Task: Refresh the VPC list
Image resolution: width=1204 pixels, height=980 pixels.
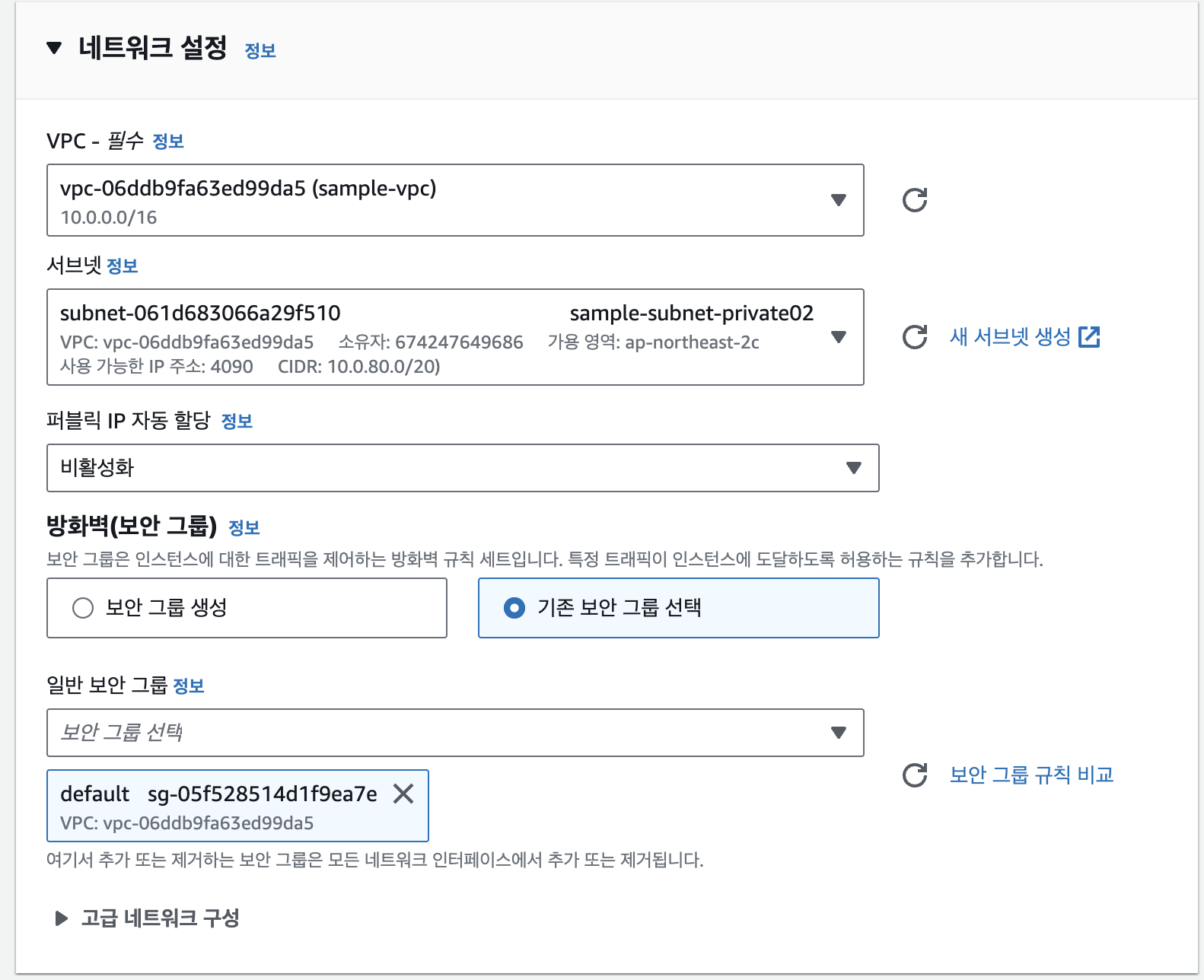Action: (x=914, y=200)
